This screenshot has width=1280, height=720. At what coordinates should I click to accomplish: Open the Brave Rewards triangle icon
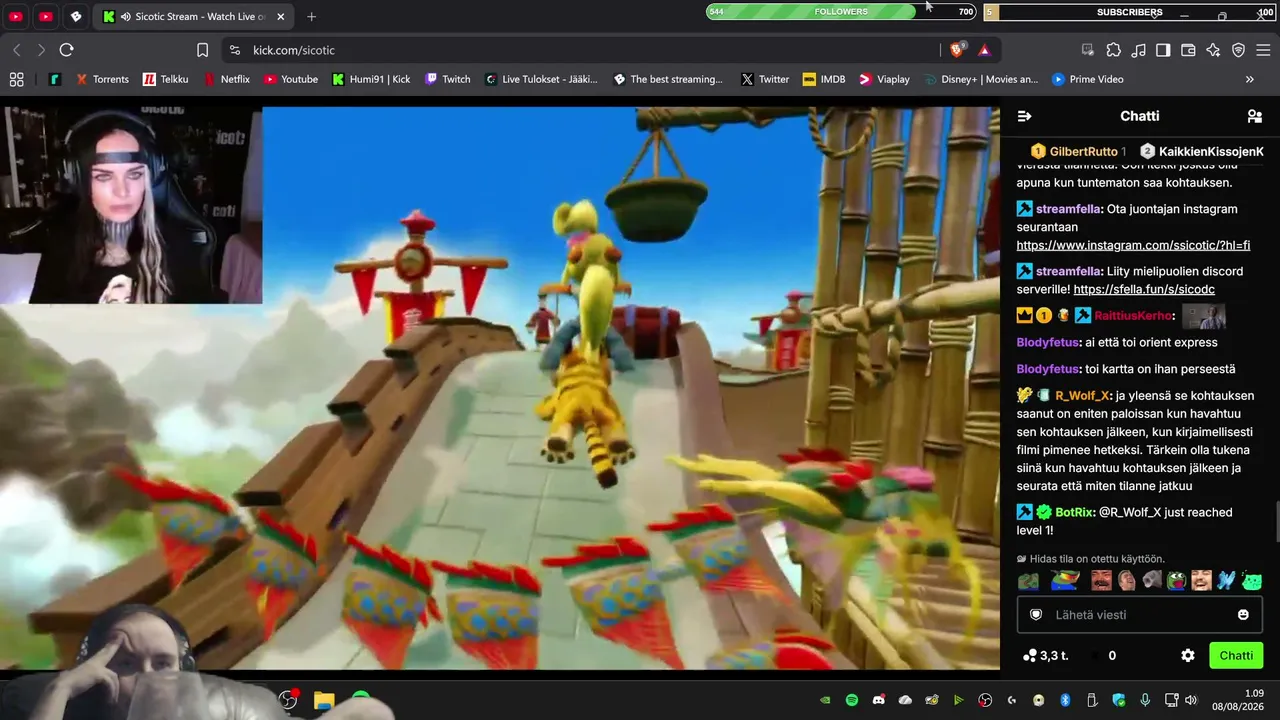(x=984, y=50)
